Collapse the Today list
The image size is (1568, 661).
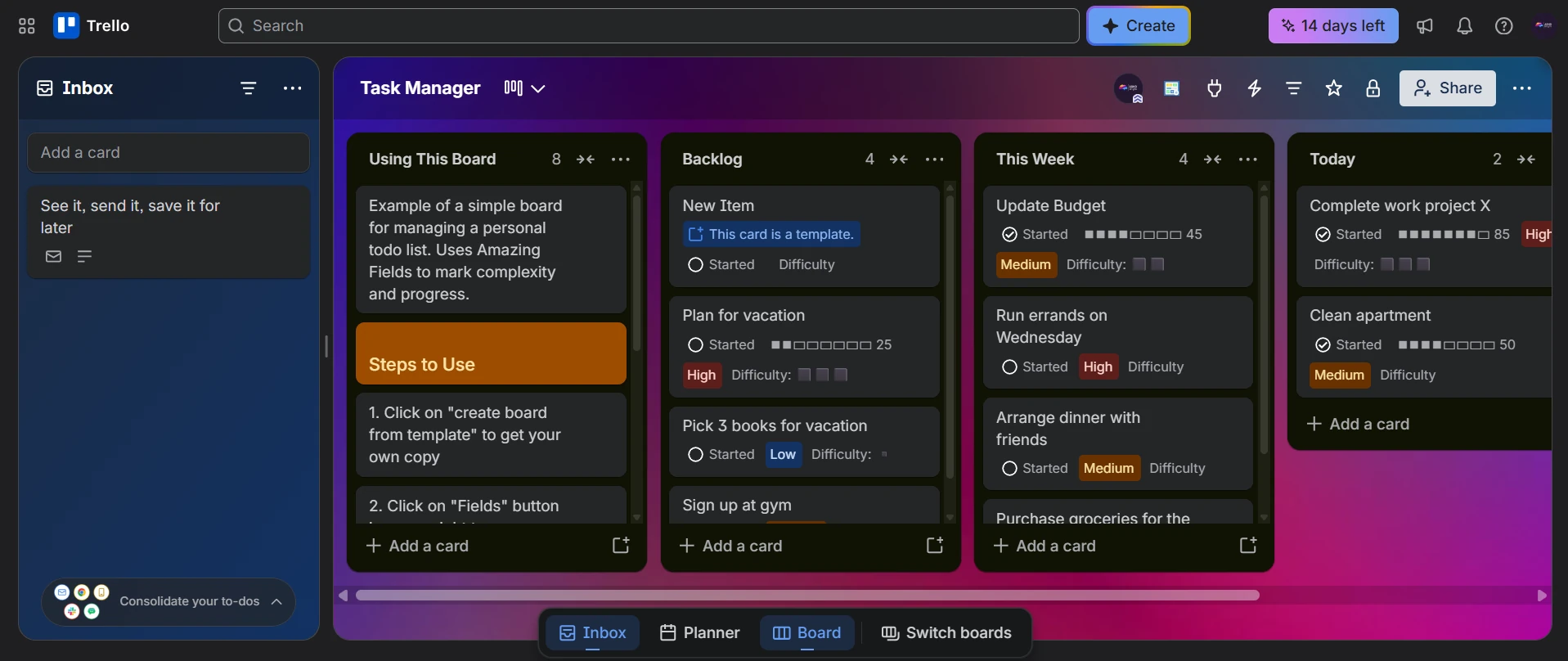[x=1526, y=160]
